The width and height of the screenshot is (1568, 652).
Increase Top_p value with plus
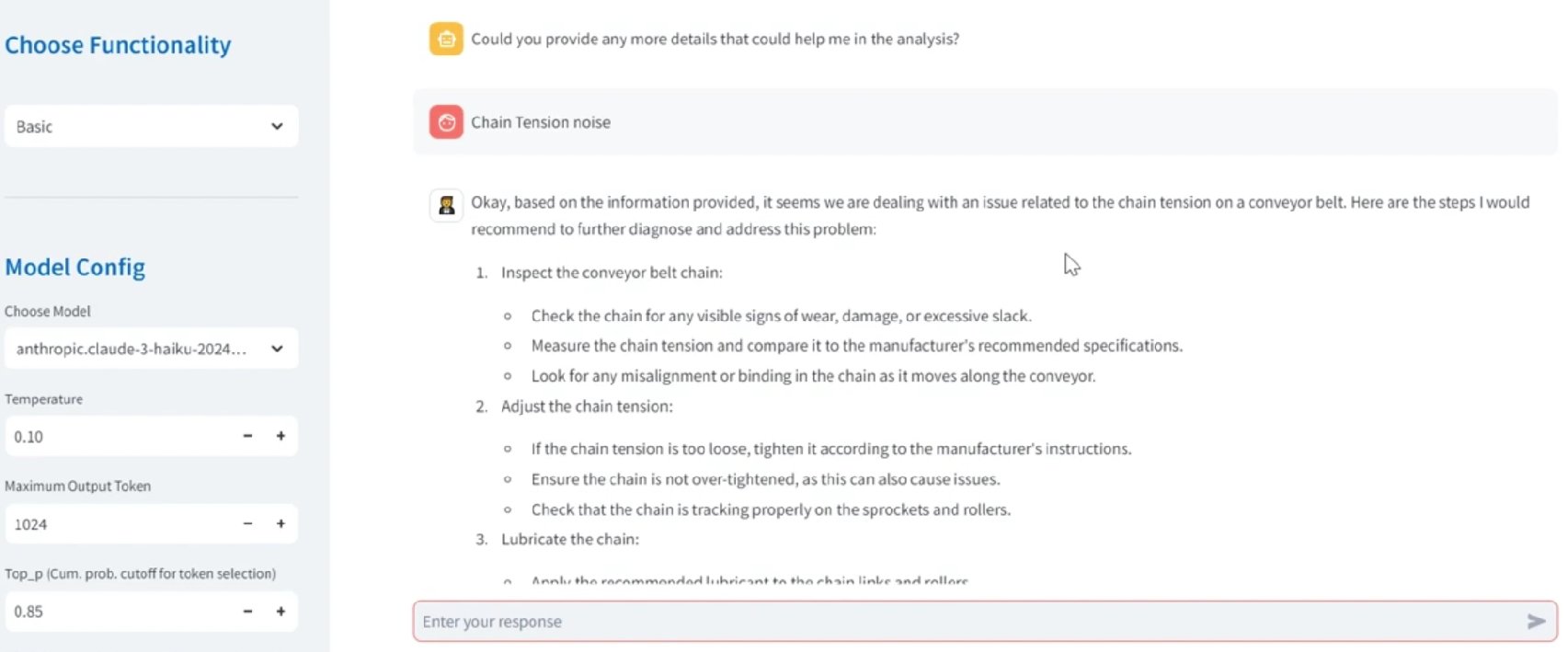pyautogui.click(x=280, y=611)
